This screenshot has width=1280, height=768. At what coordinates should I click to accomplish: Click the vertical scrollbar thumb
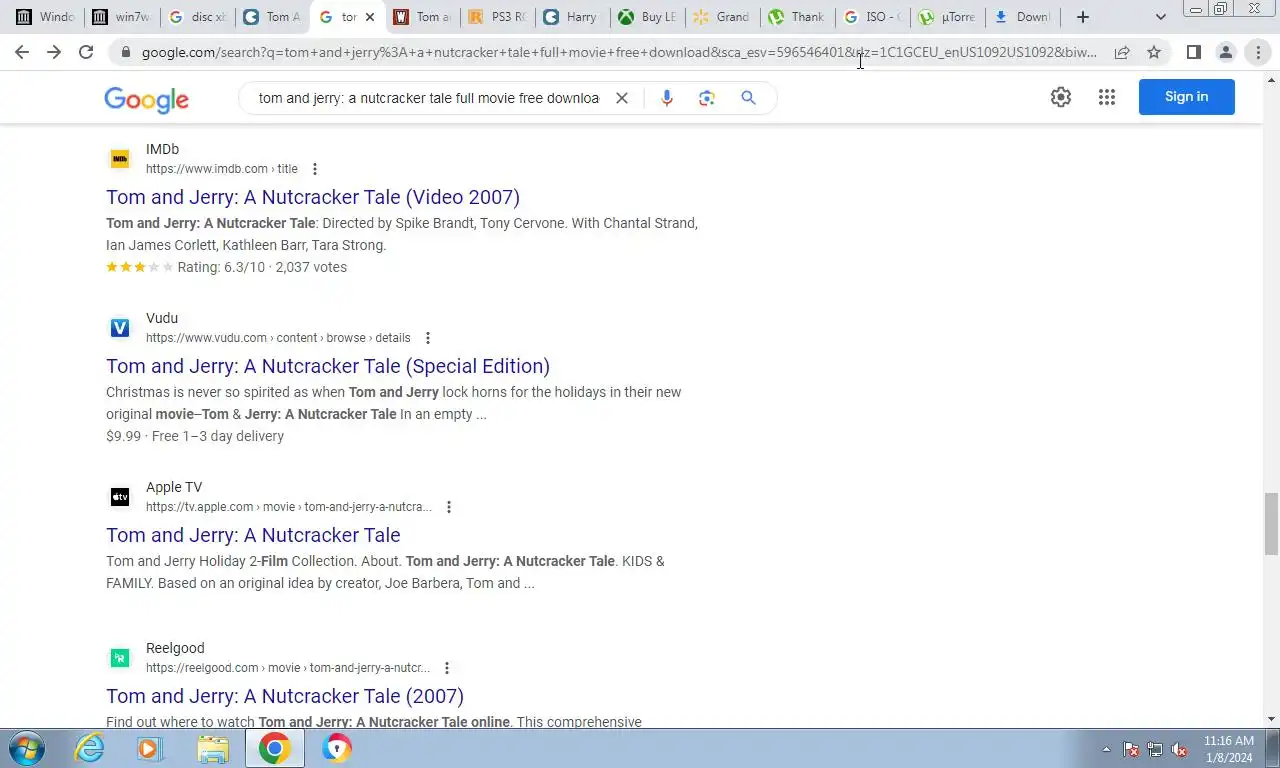click(1271, 523)
